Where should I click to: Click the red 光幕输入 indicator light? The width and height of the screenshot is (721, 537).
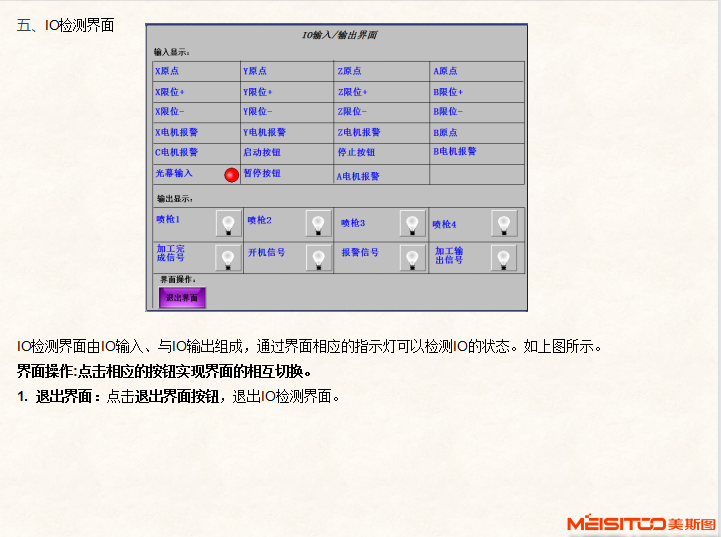[x=231, y=175]
